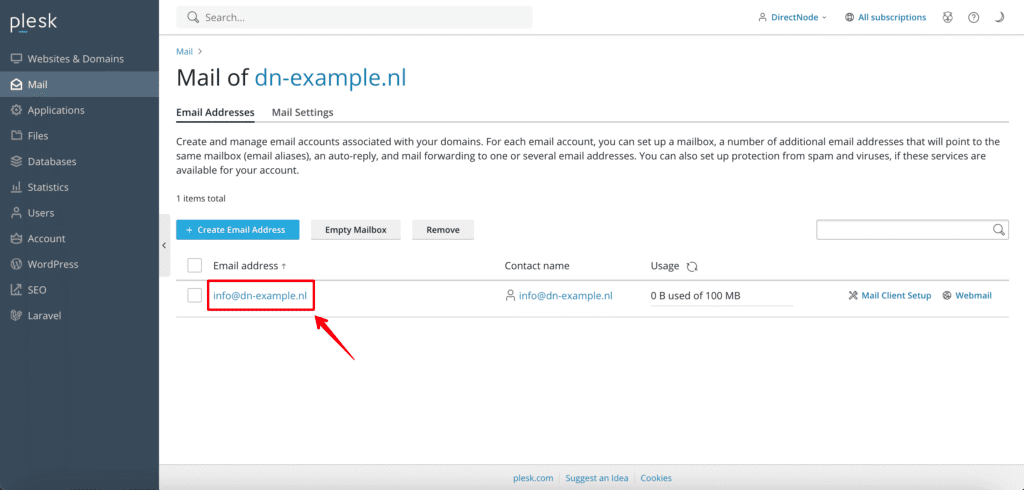
Task: Click Create Email Address button
Action: pos(237,230)
